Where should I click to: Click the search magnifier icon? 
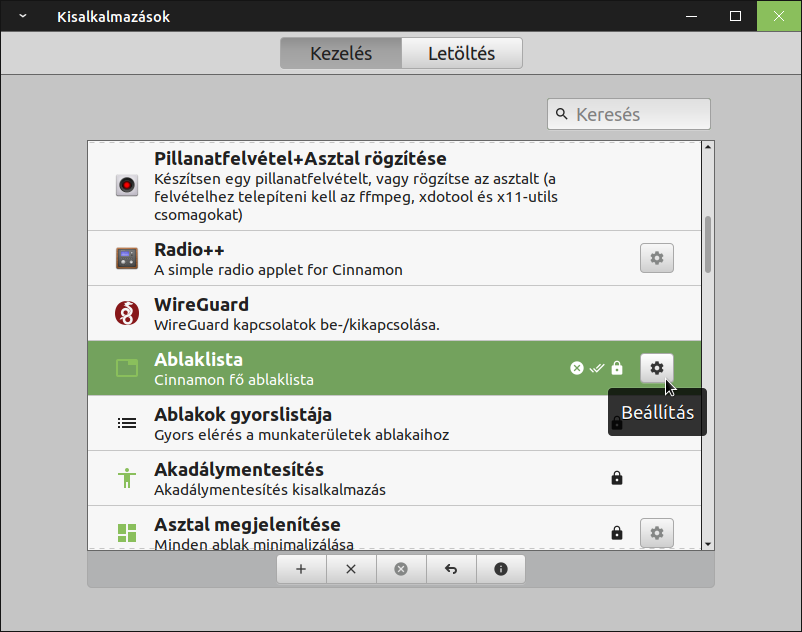click(x=562, y=114)
